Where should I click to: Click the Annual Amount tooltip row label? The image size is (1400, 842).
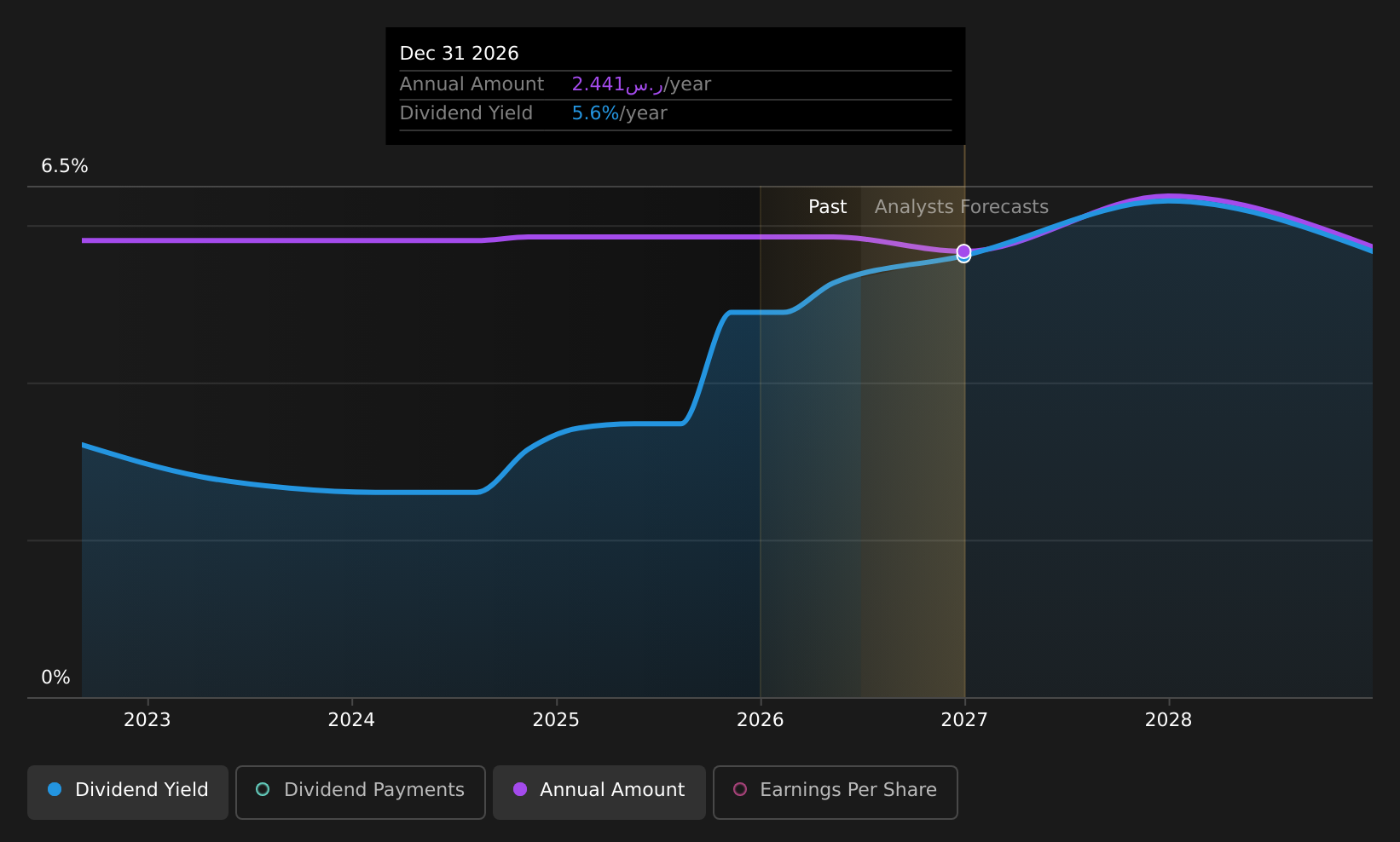click(x=472, y=84)
